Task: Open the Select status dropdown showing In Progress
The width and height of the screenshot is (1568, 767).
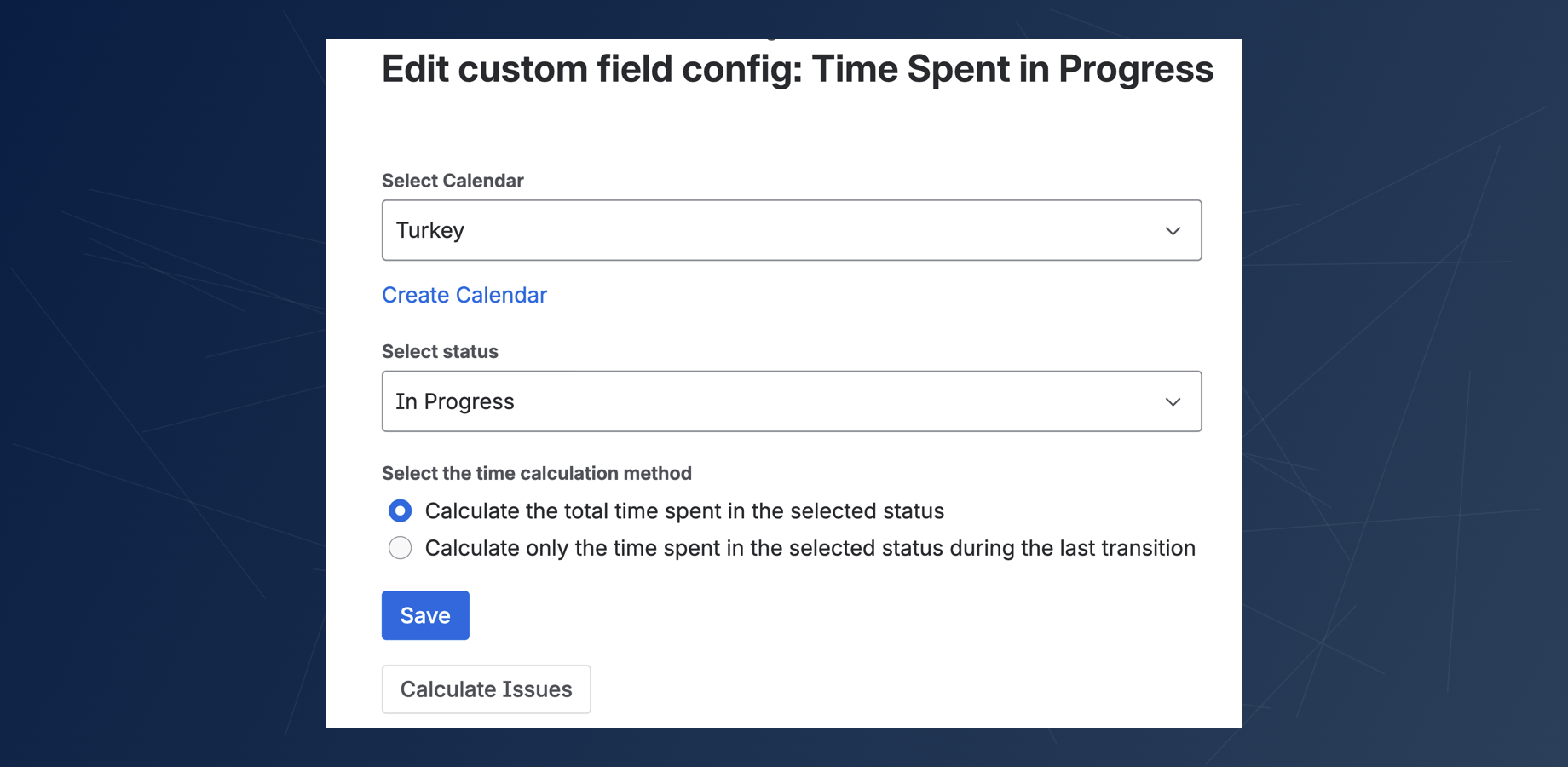Action: [x=791, y=401]
